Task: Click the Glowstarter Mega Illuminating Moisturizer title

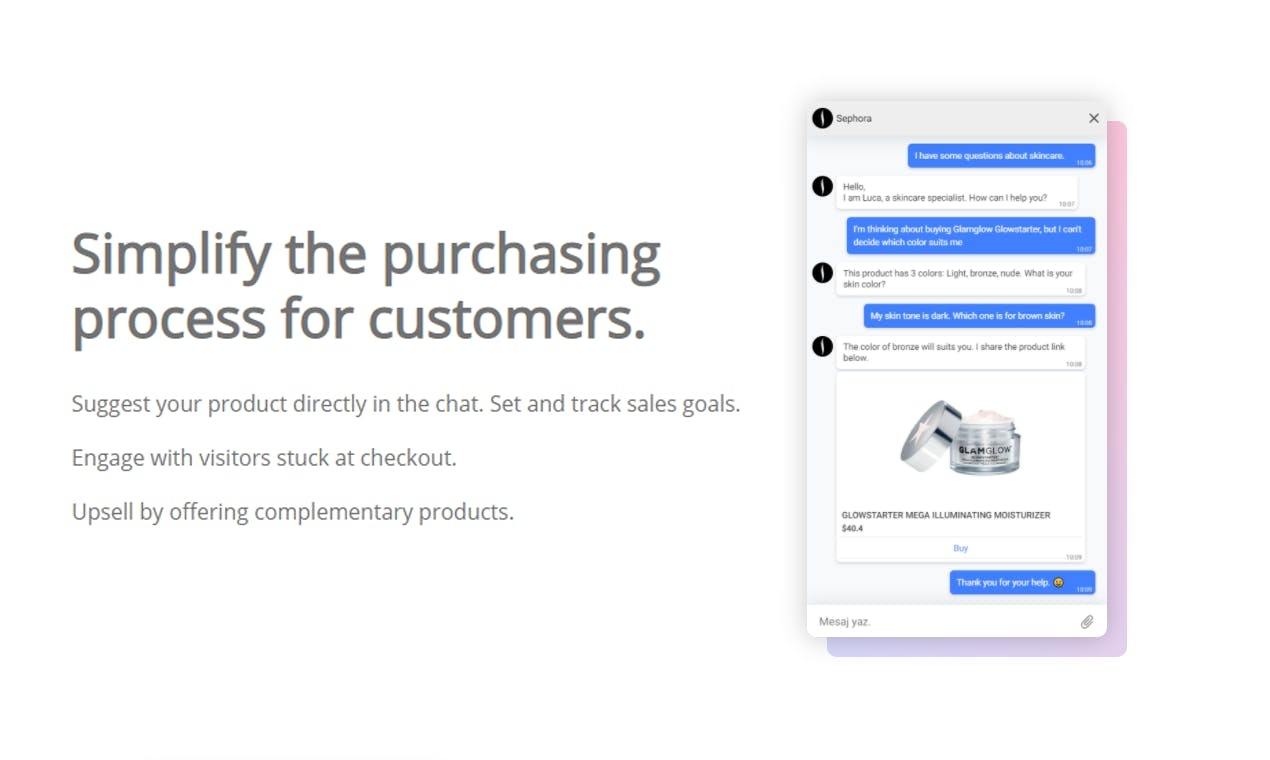Action: [x=946, y=515]
